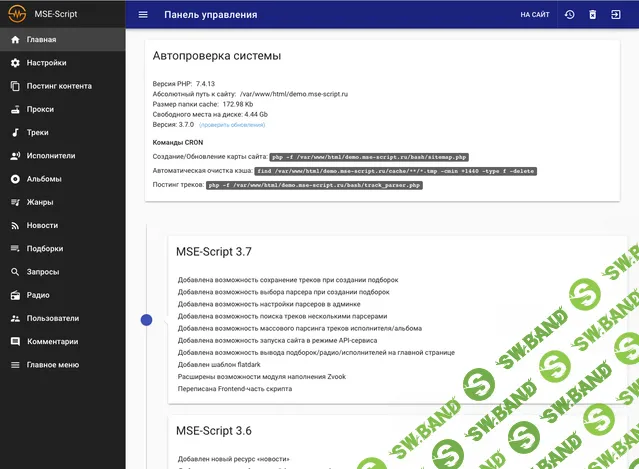Go to Новости in sidebar

(63, 225)
